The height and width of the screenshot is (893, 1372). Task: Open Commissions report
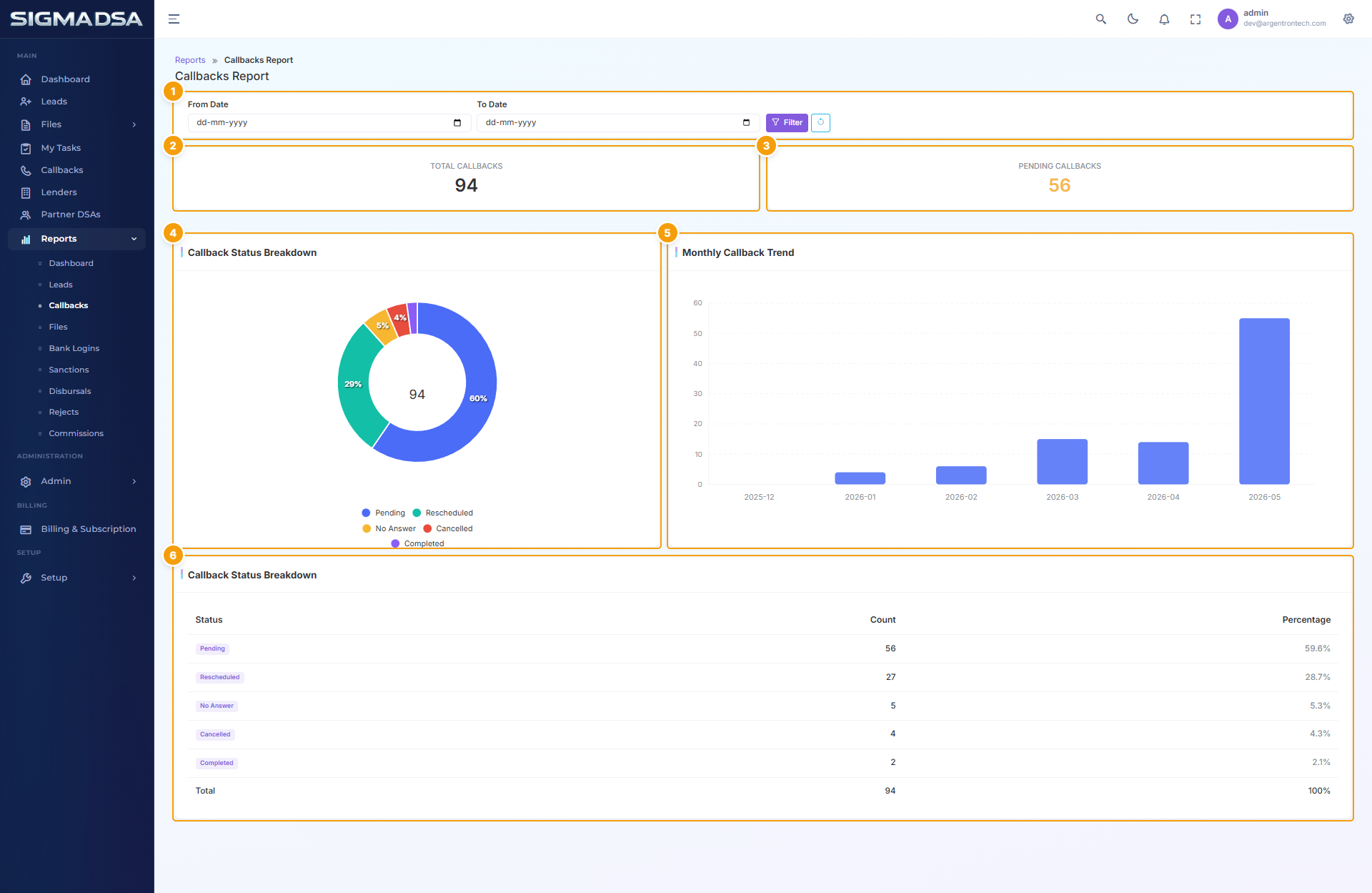point(76,433)
